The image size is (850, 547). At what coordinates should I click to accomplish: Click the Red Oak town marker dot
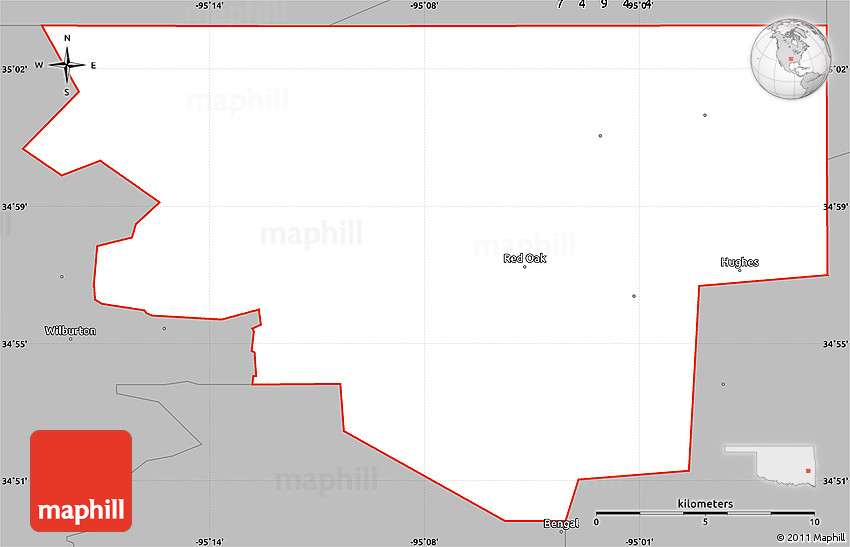[524, 267]
